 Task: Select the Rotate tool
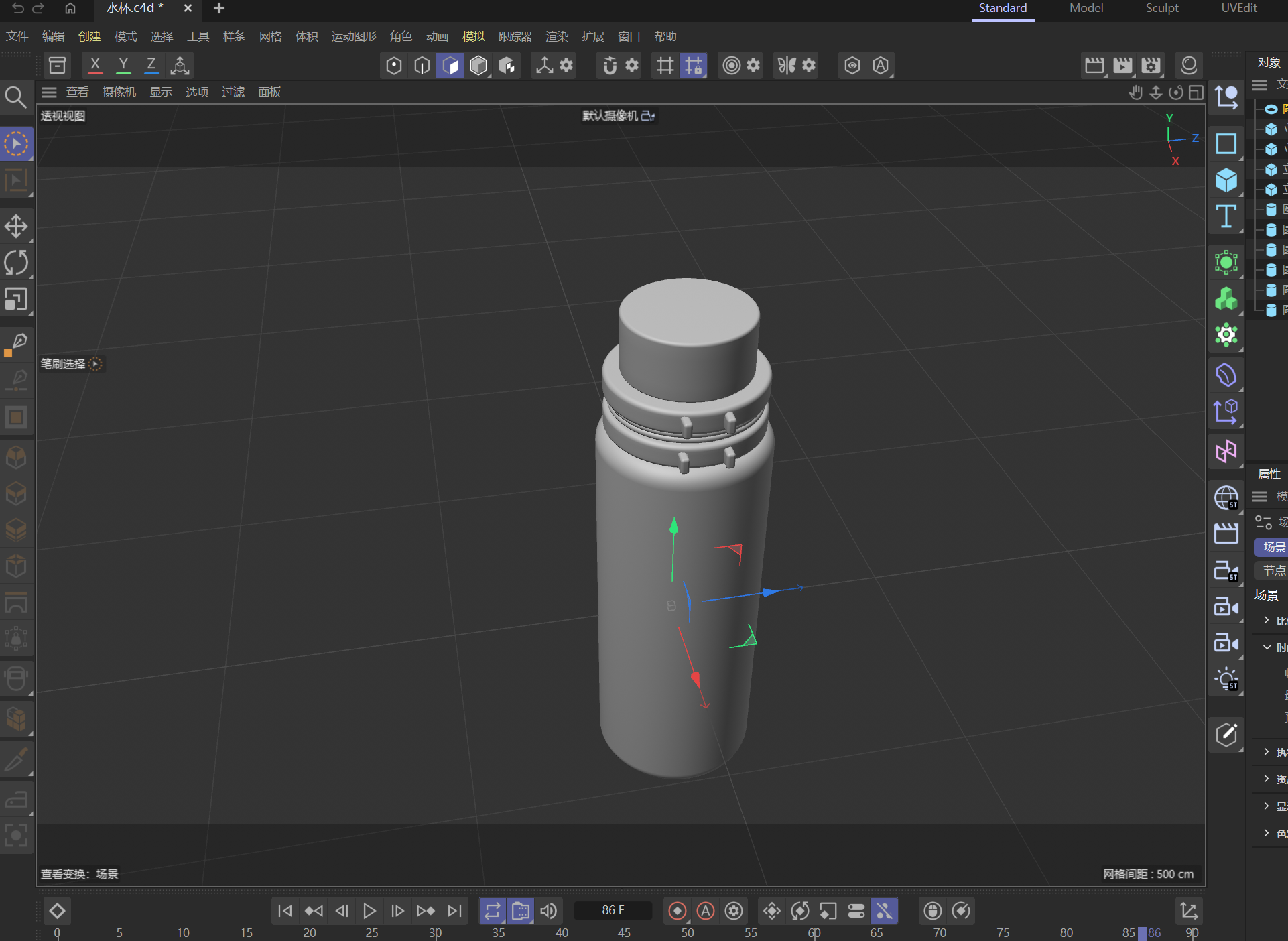(x=16, y=262)
